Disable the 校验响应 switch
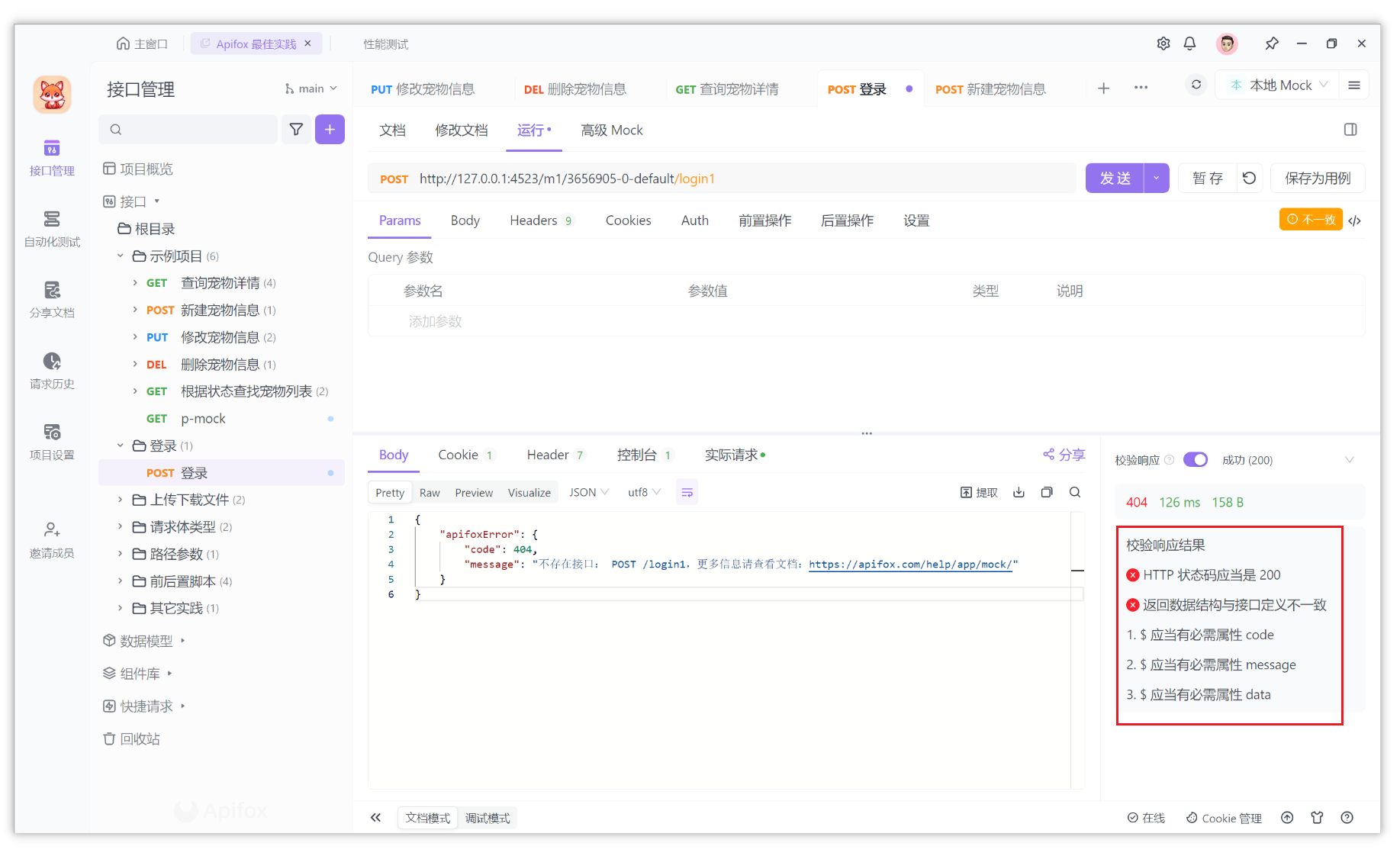Viewport: 1400px width, 859px height. [x=1195, y=459]
